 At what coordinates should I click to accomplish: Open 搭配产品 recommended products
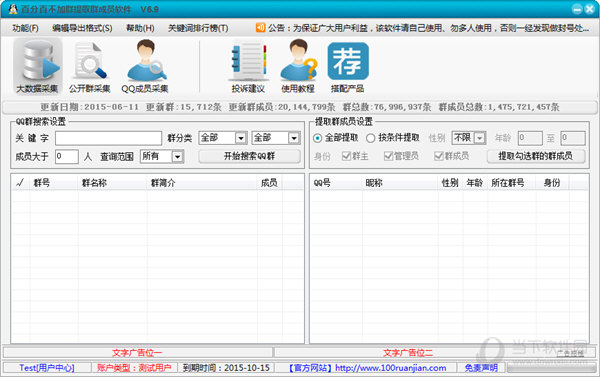[348, 67]
